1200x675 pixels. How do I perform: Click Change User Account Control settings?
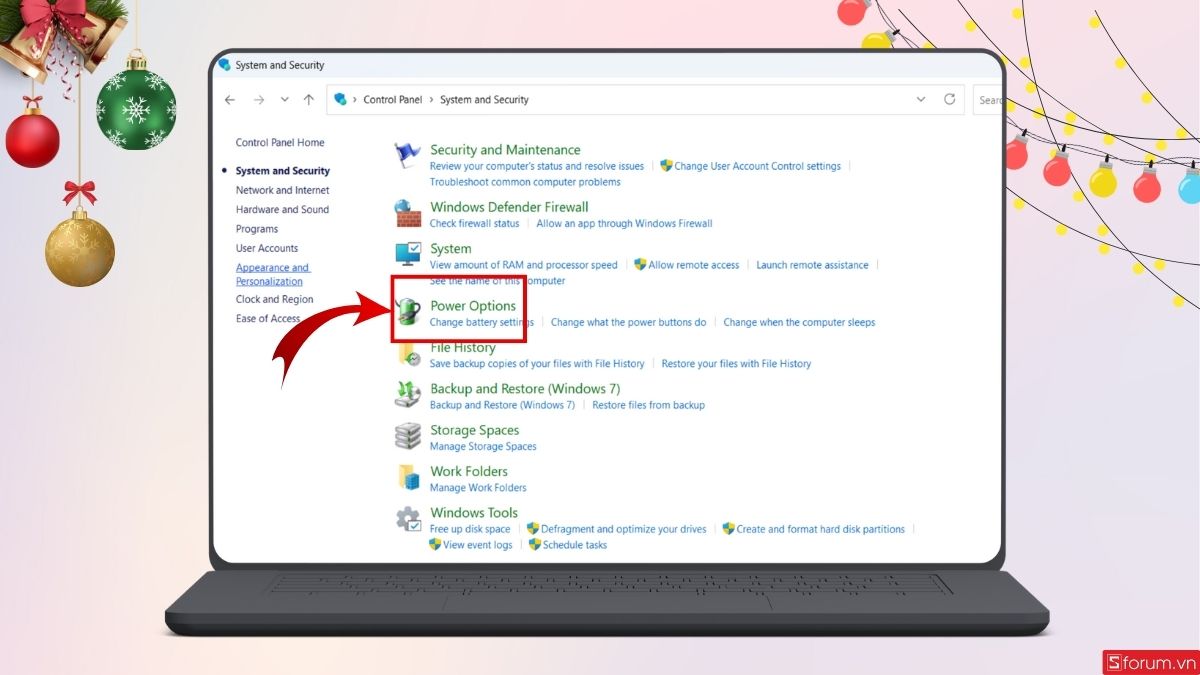(x=757, y=166)
